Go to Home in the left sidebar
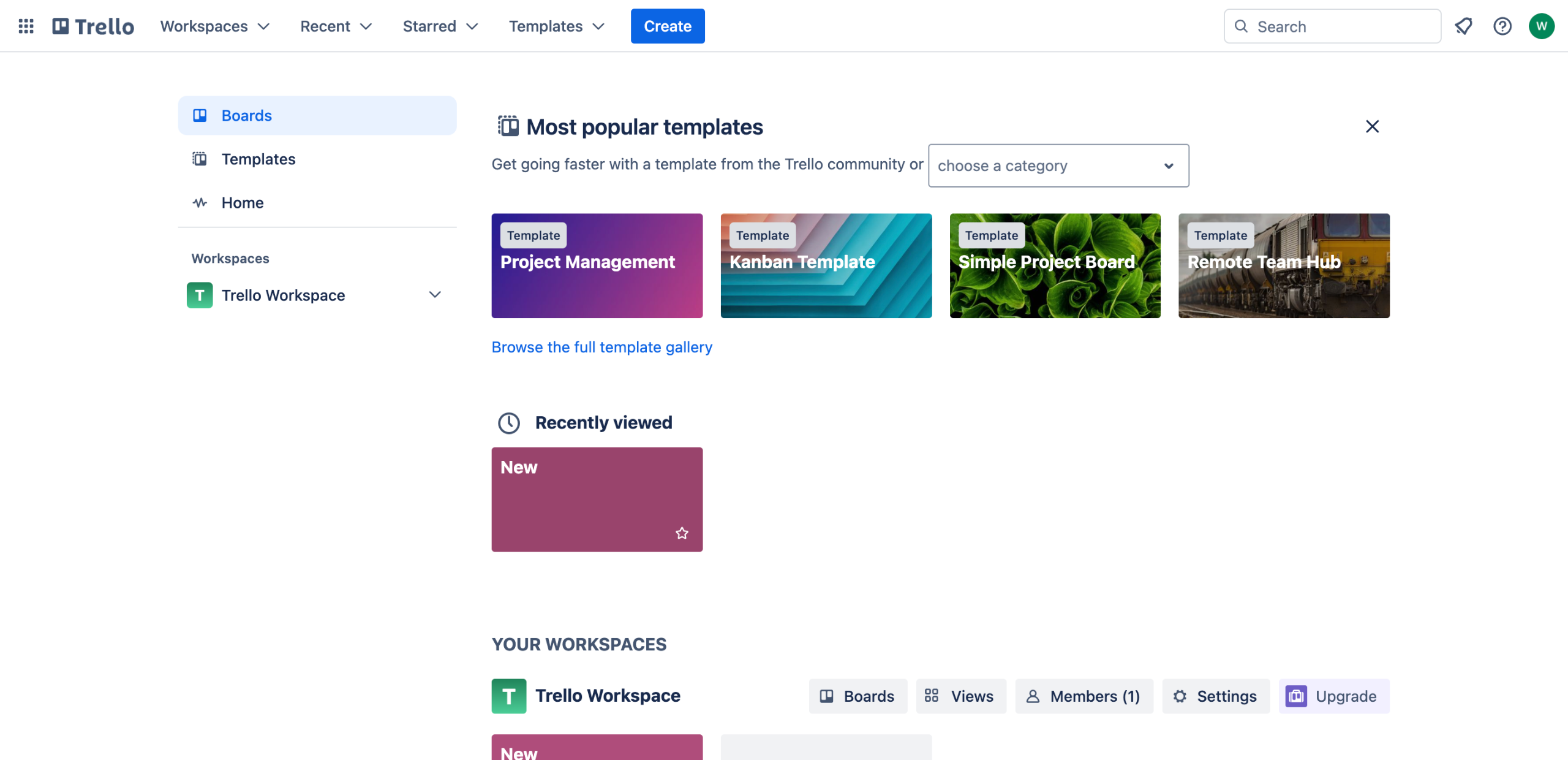The image size is (1568, 760). [x=242, y=203]
